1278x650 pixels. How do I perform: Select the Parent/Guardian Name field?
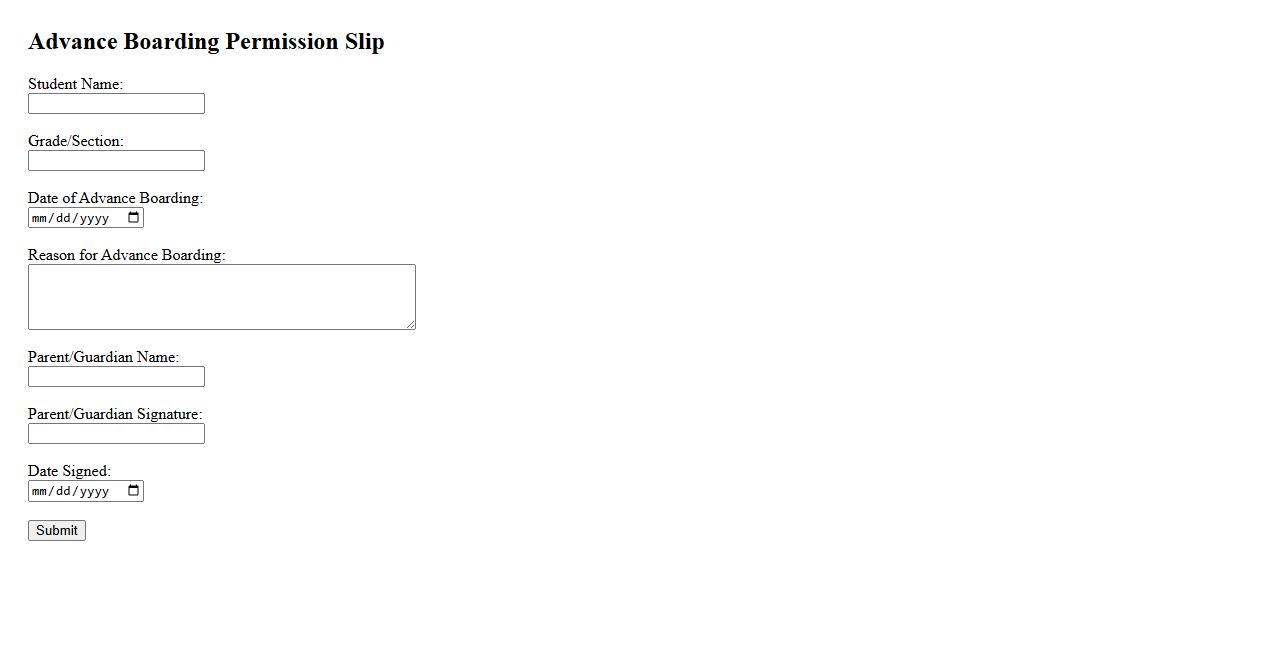pos(116,377)
